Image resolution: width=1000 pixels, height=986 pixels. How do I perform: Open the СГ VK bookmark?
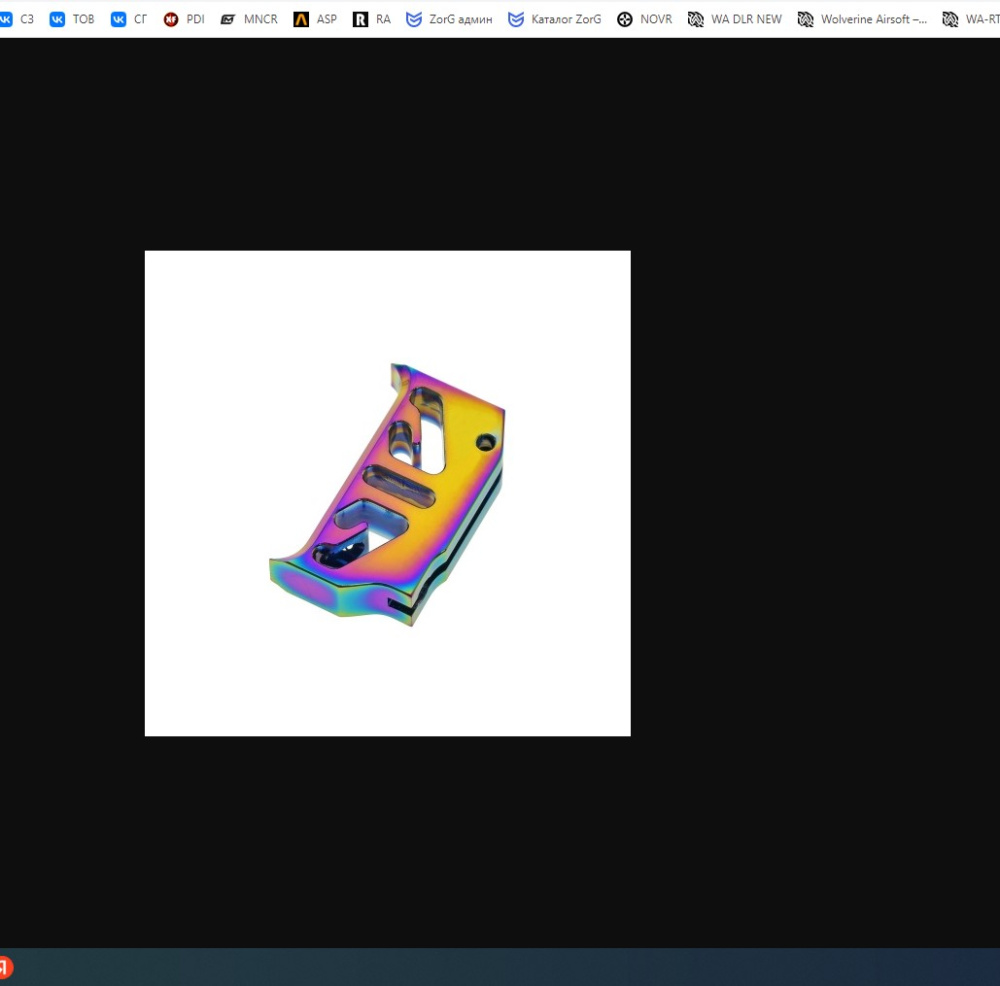129,19
